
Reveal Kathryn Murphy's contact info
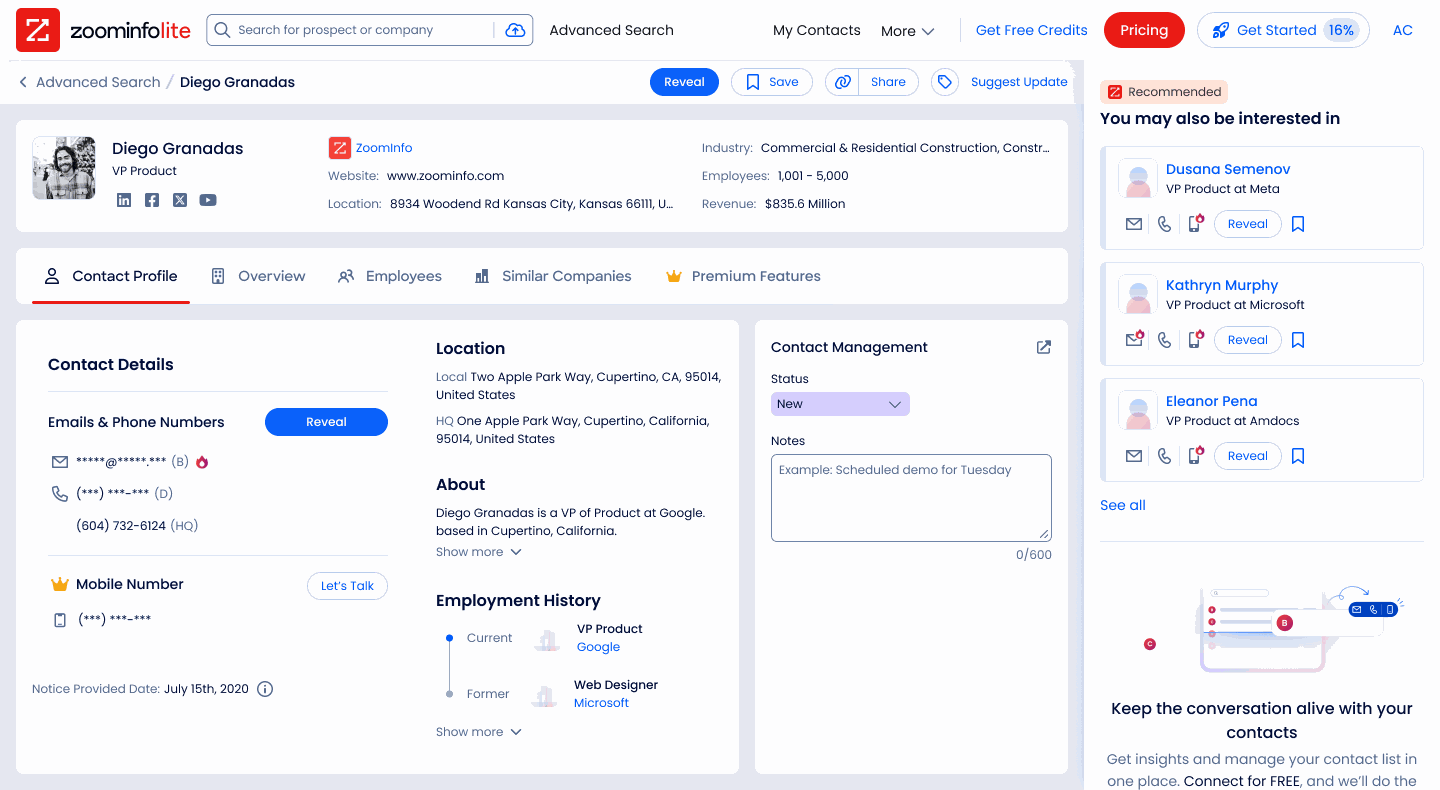[1247, 340]
